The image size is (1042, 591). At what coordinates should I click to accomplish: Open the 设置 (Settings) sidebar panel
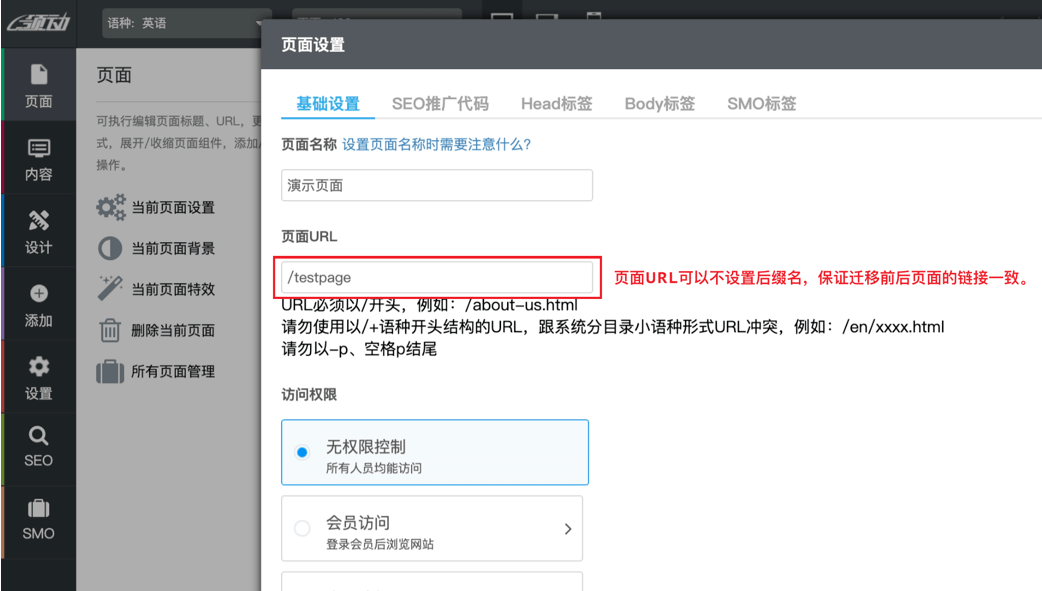39,378
